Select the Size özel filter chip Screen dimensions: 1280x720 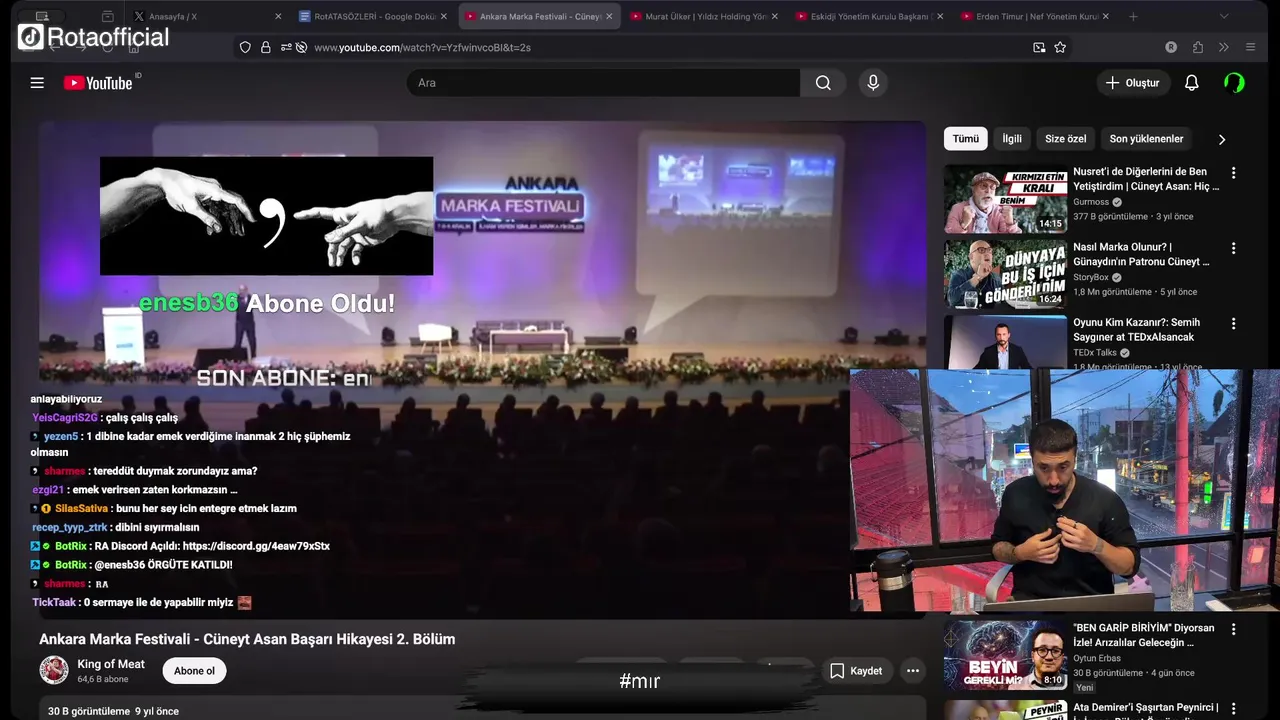(1065, 139)
